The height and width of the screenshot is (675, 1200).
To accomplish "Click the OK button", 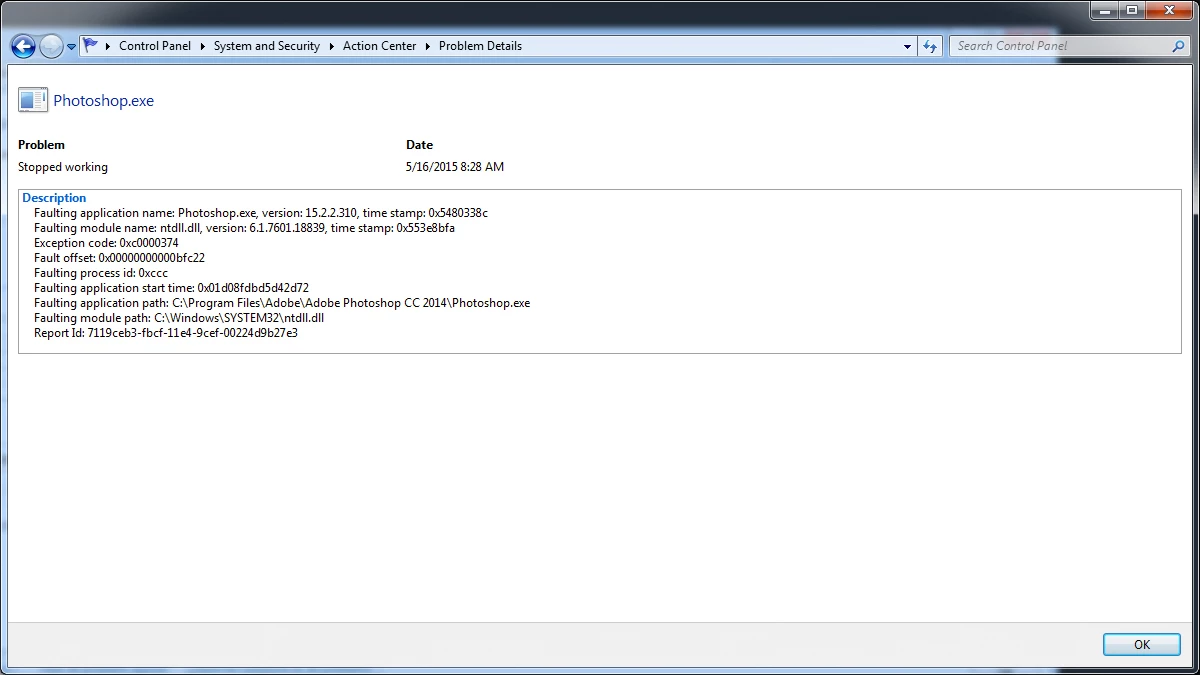I will coord(1142,645).
